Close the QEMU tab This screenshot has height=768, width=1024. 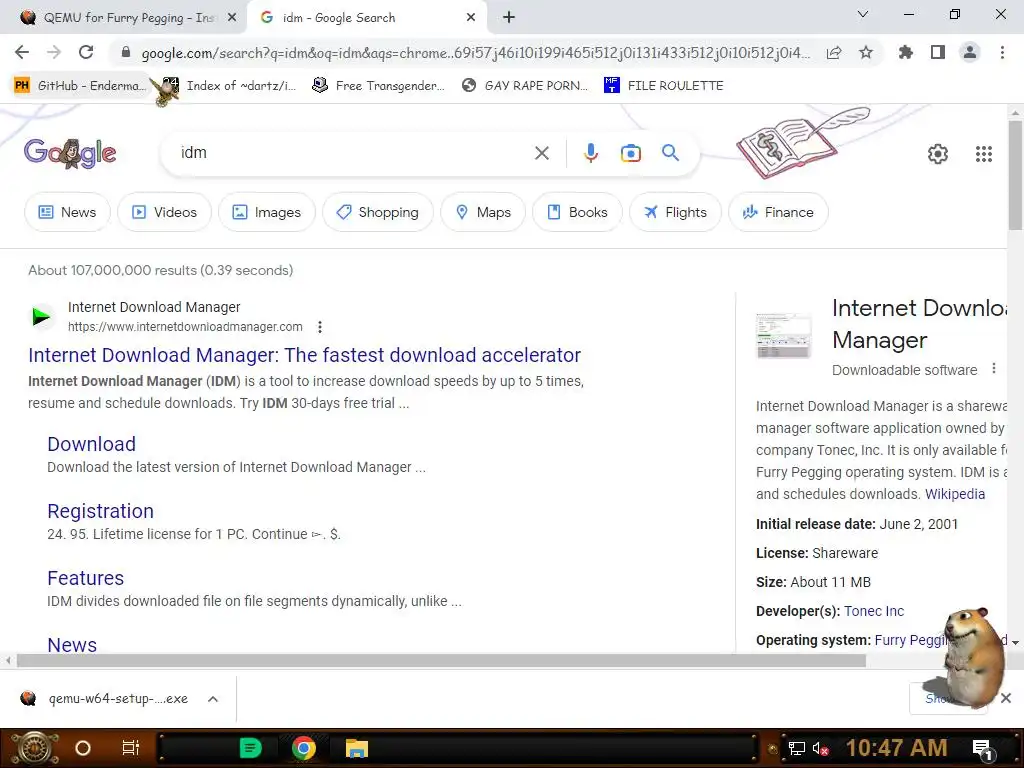232,18
